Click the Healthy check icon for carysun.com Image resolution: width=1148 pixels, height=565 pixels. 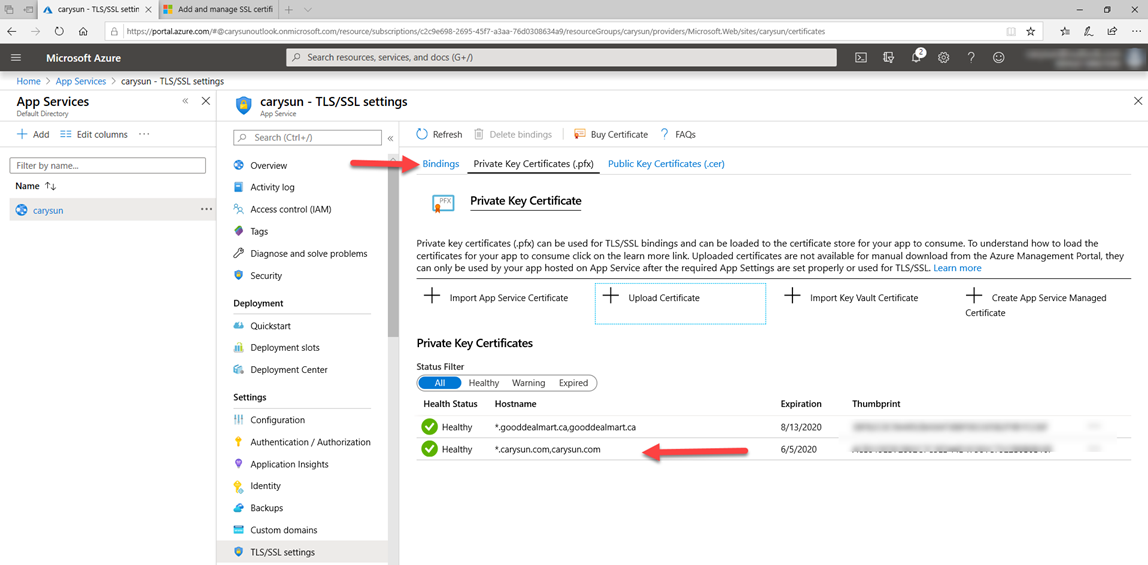pos(428,449)
